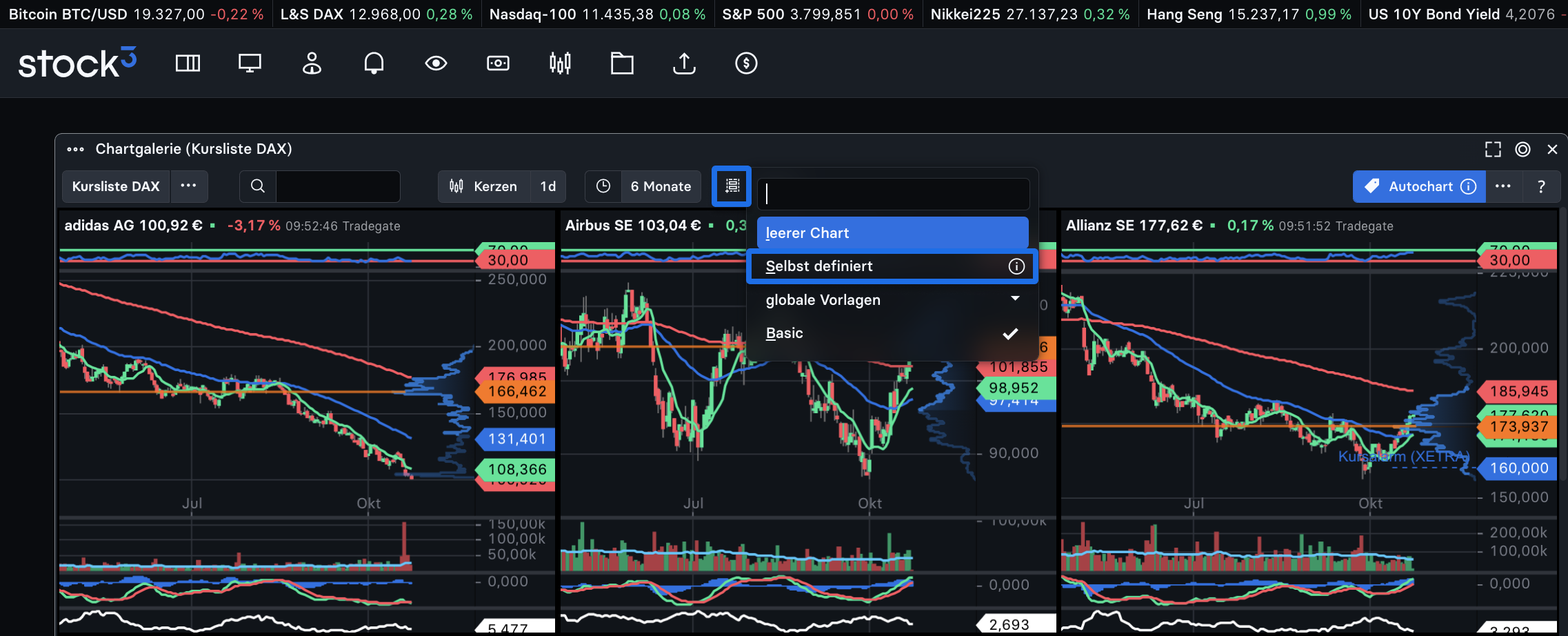
Task: Click the stock3 logo
Action: 77,63
